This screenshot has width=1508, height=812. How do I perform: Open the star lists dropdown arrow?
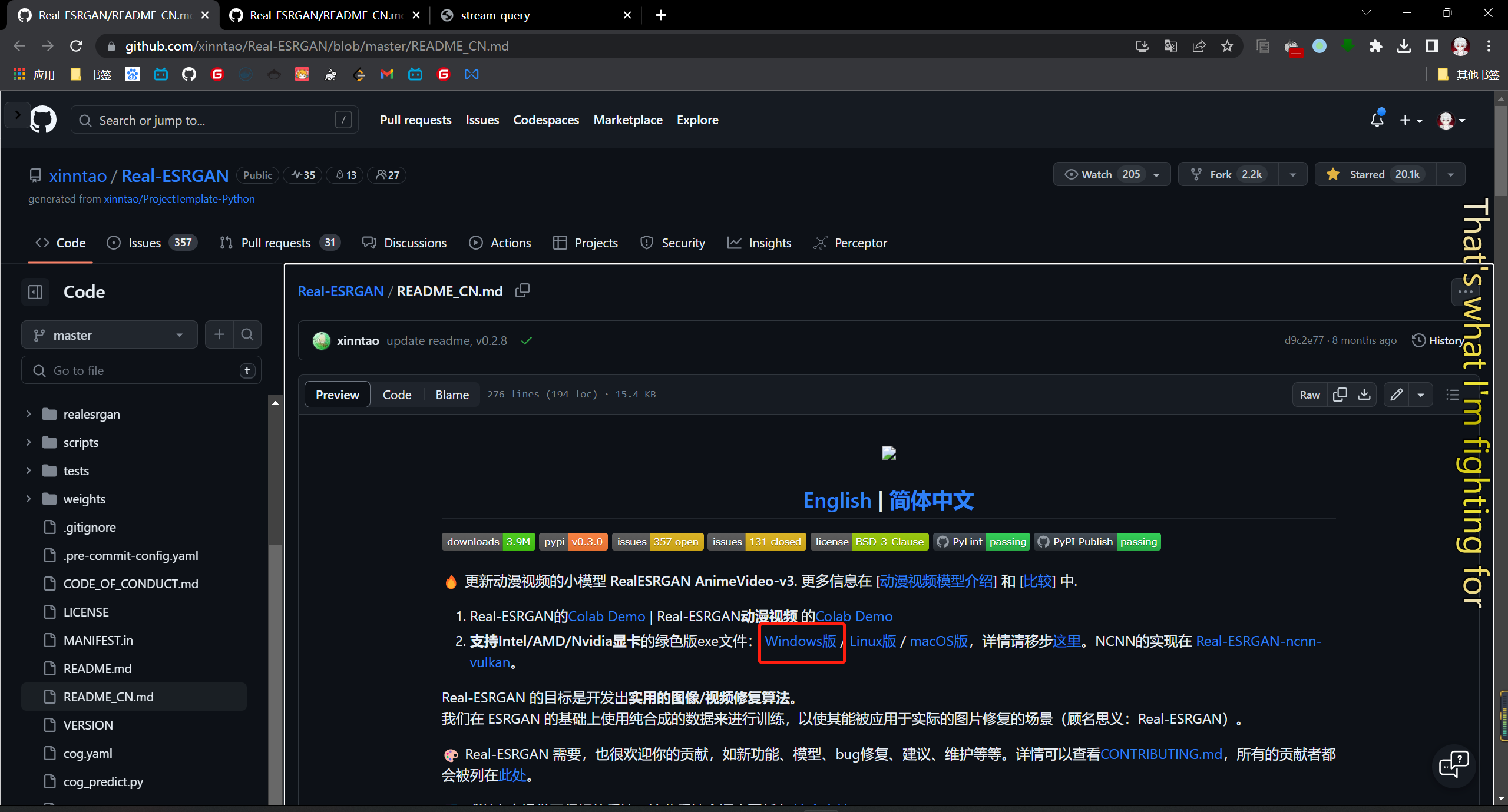[1451, 175]
